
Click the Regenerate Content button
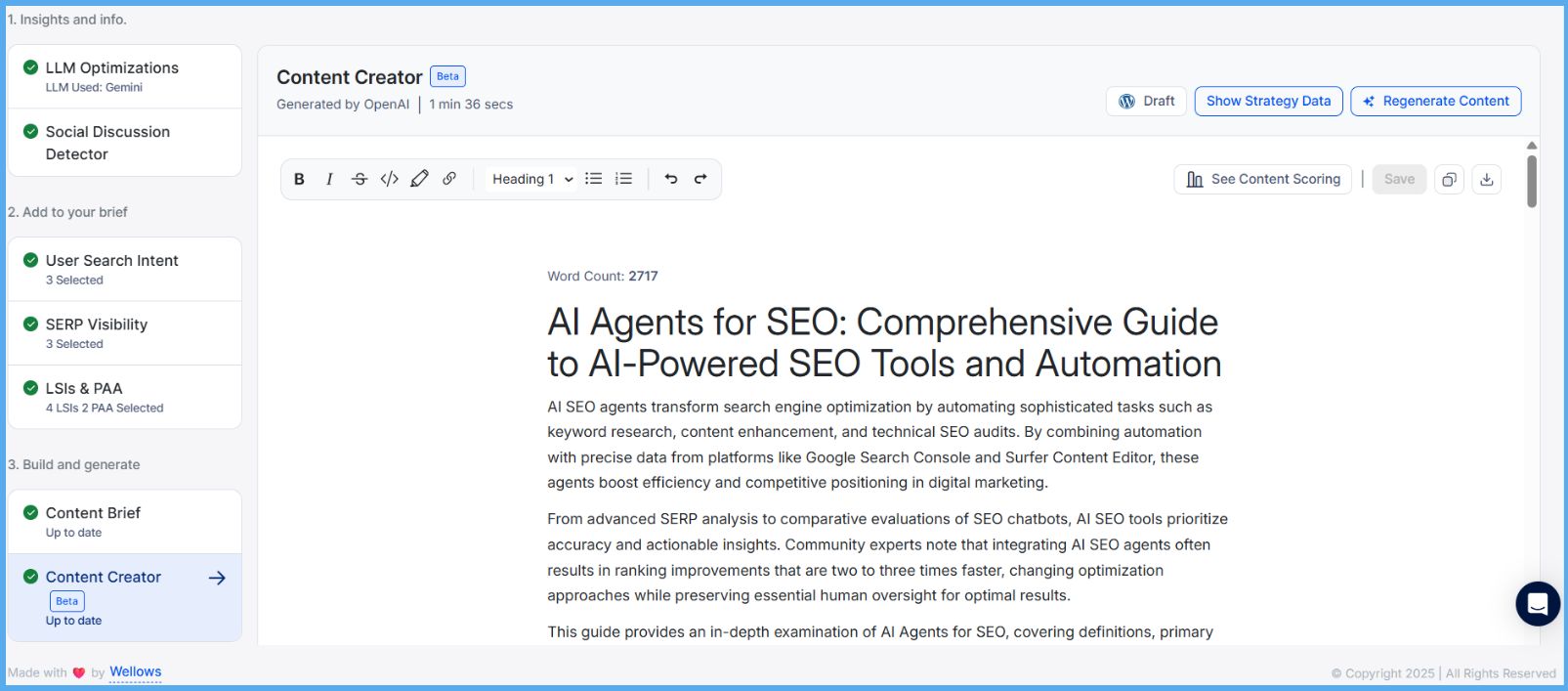(1435, 102)
